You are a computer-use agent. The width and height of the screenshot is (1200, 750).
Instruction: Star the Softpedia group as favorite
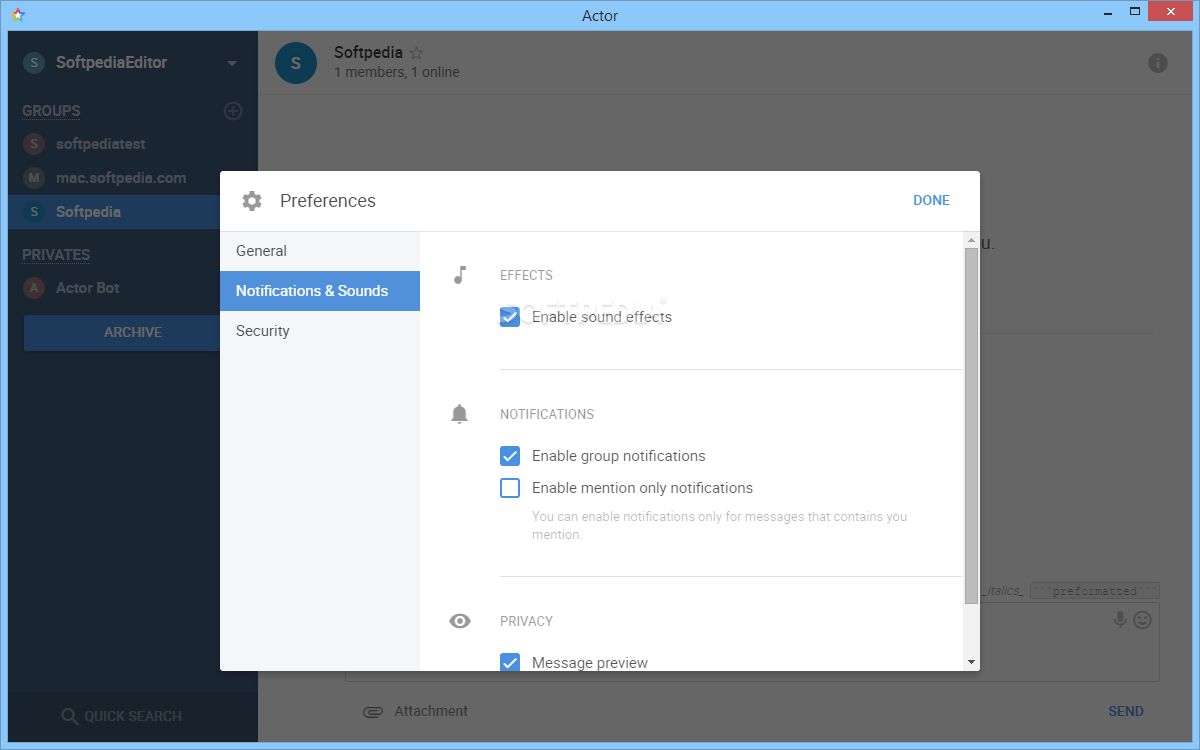point(417,53)
